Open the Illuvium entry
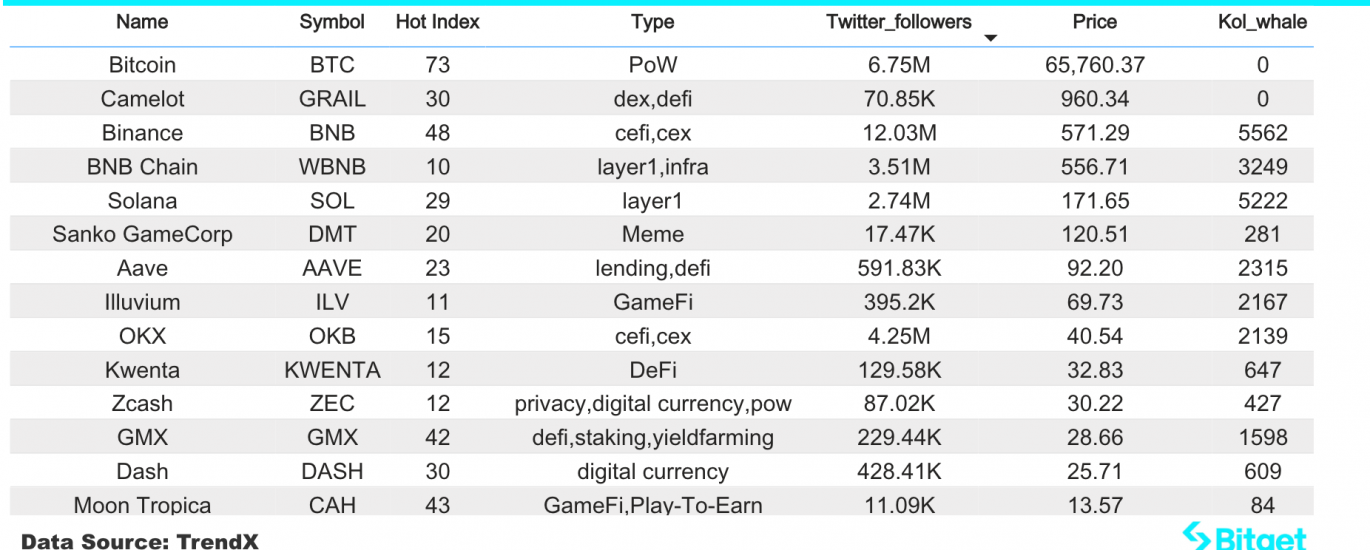 pos(142,303)
